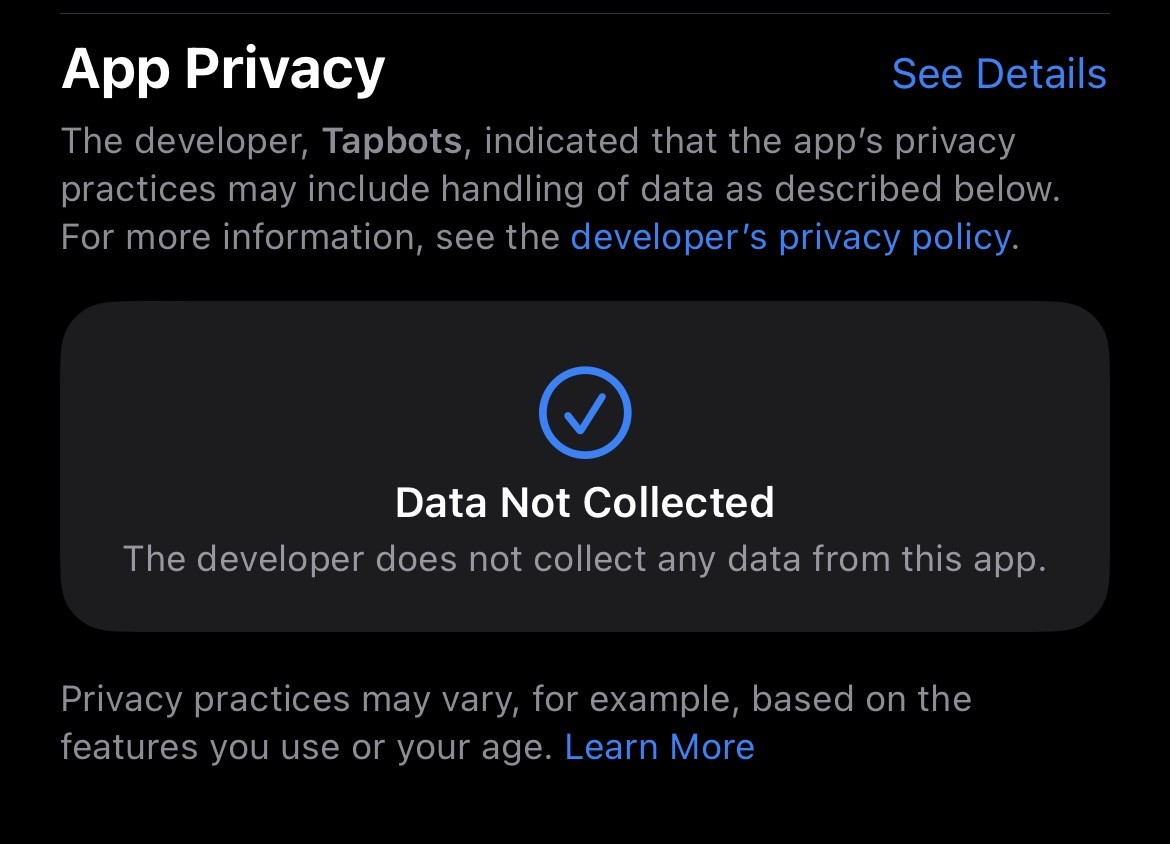Tap the word "Privacy" in the heading

tap(284, 70)
